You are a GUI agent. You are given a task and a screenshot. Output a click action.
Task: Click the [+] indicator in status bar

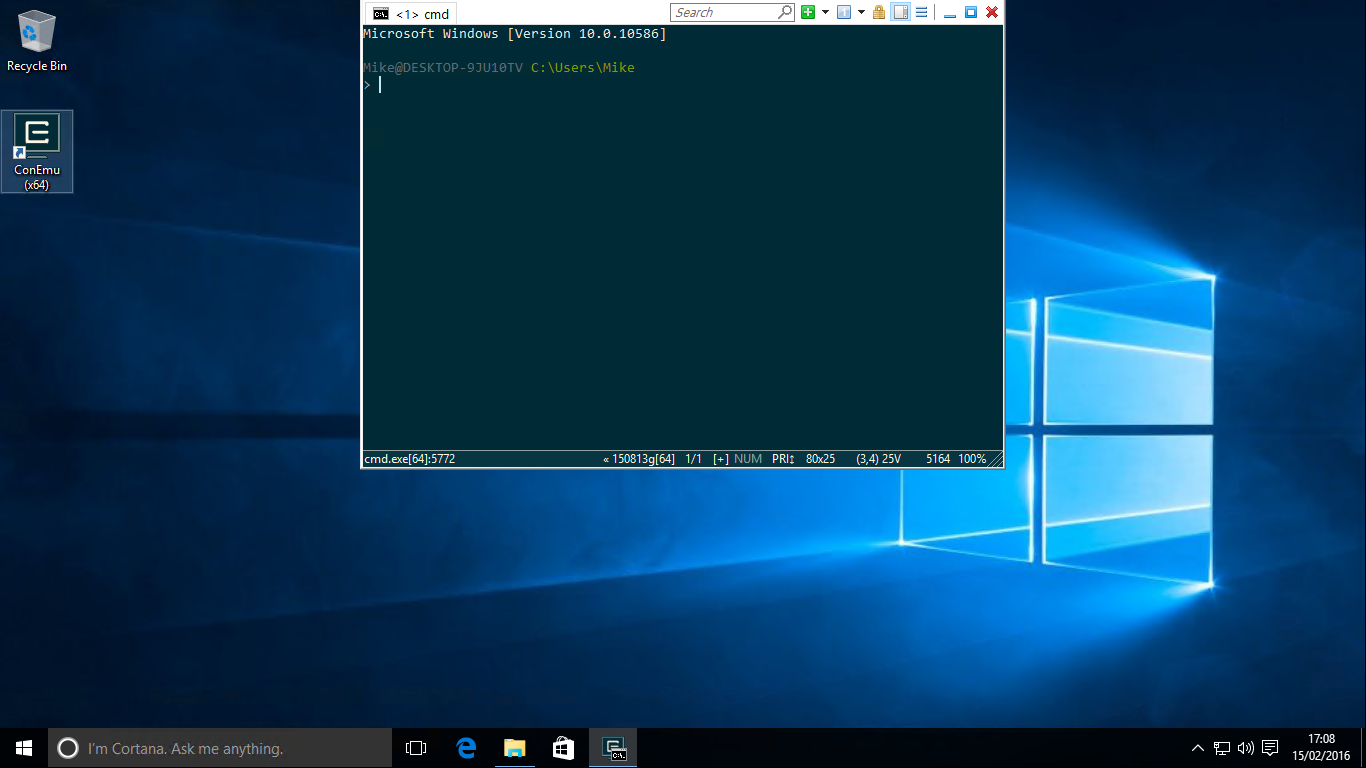(721, 459)
